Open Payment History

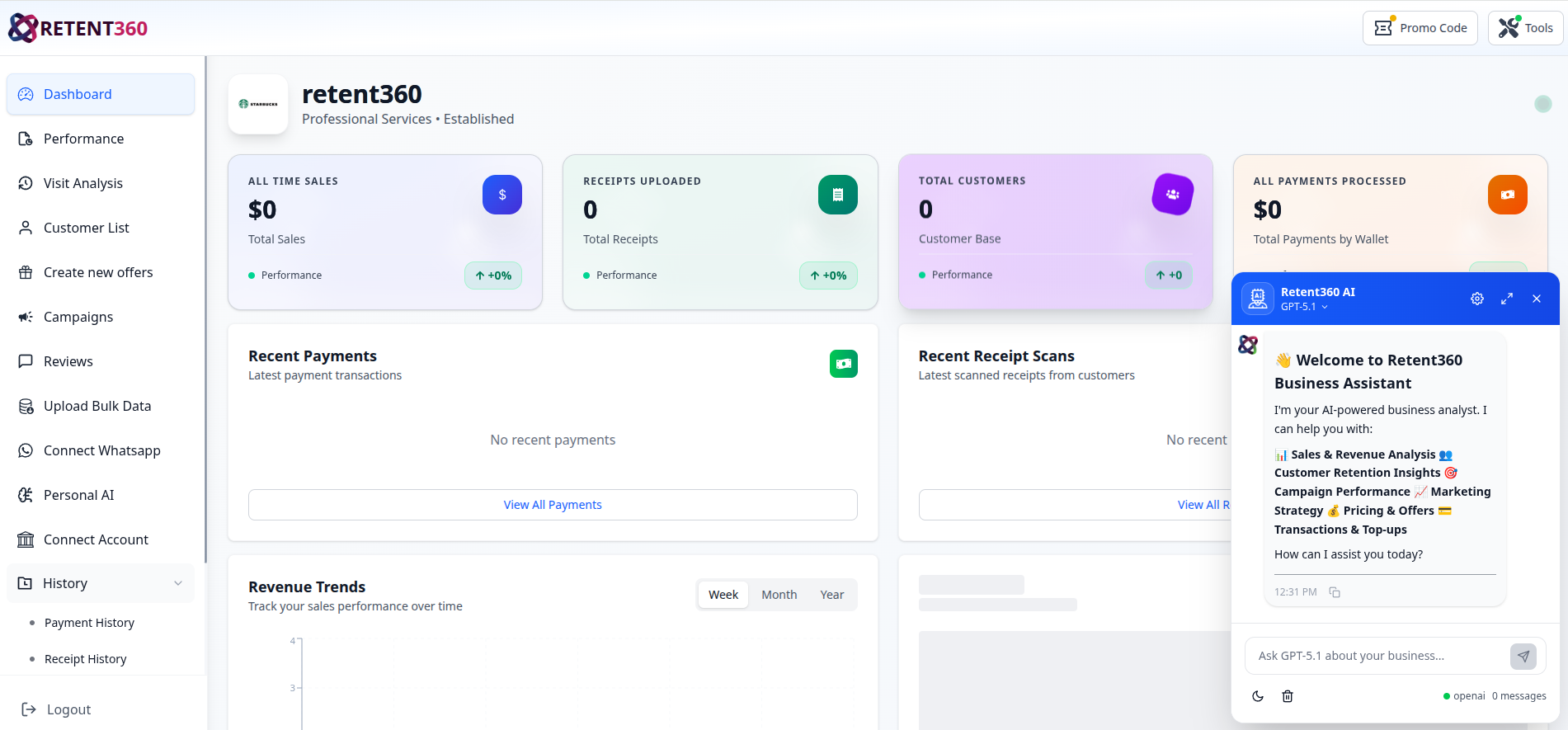pyautogui.click(x=89, y=623)
